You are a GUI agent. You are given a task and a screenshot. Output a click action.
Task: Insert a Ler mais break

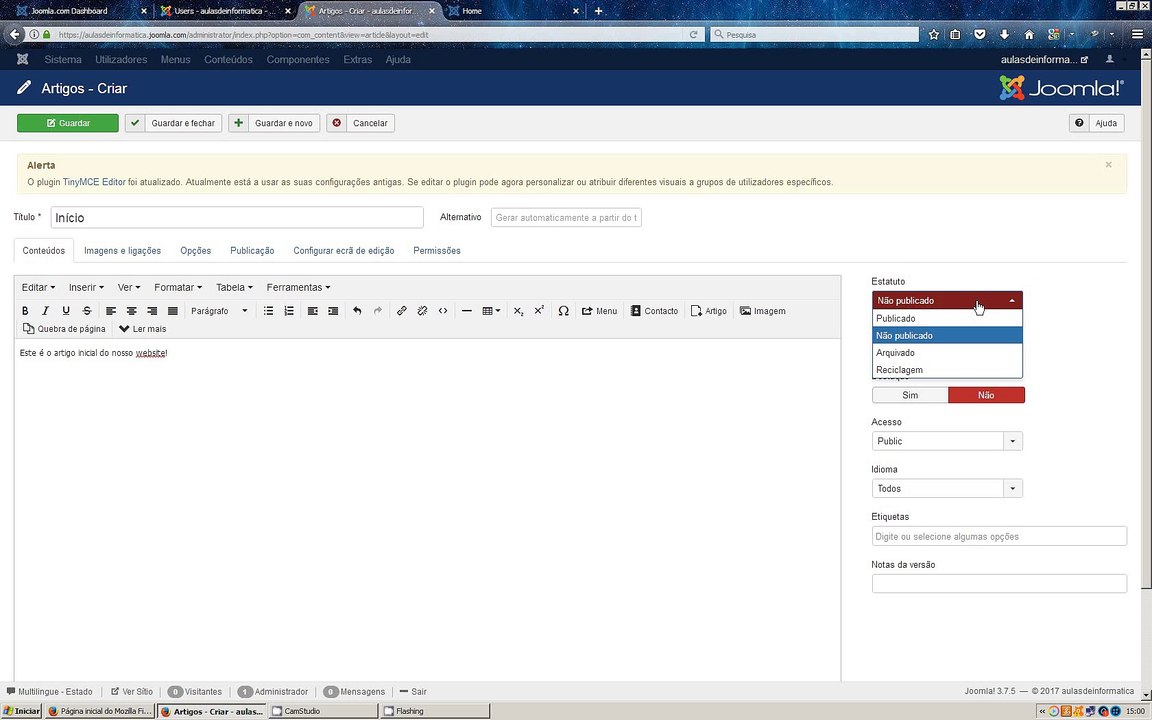[143, 328]
